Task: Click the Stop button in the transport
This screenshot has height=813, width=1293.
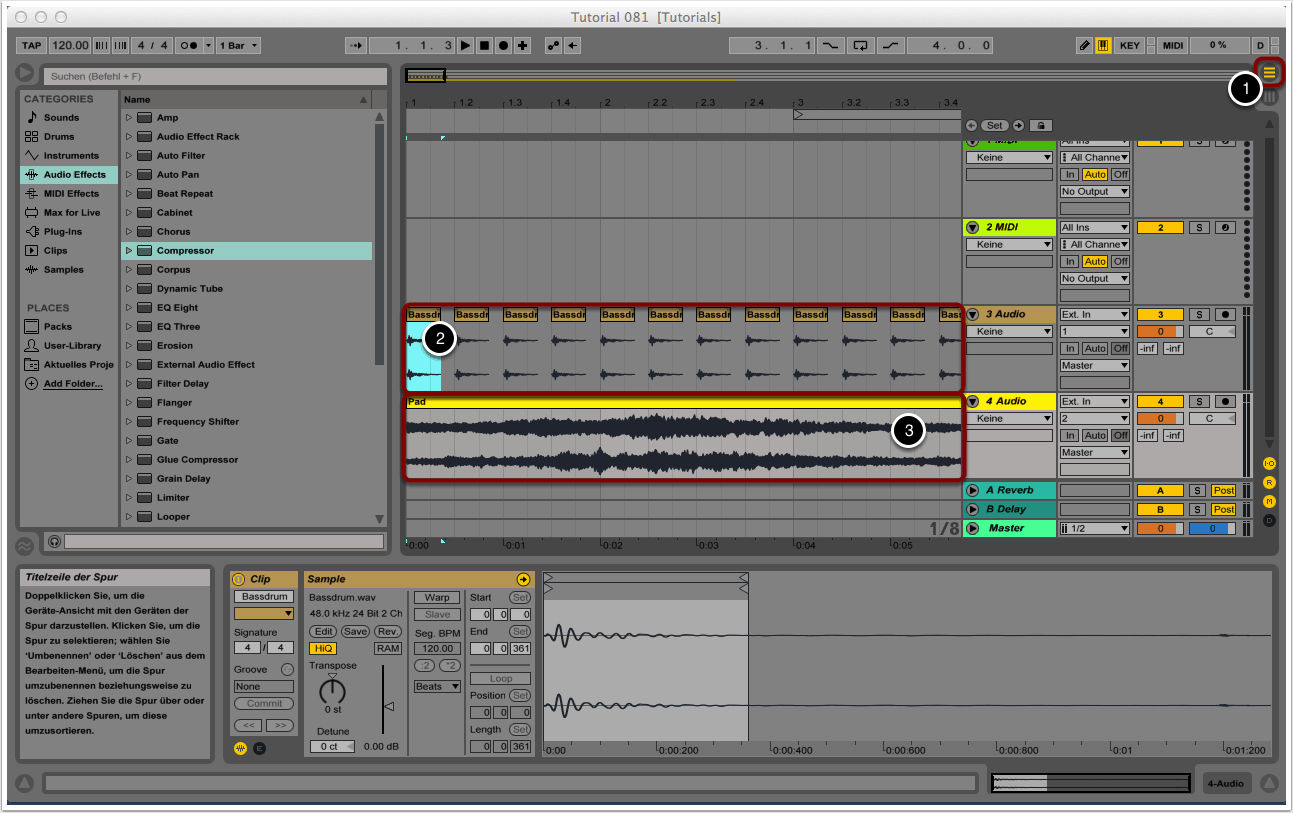Action: point(484,46)
